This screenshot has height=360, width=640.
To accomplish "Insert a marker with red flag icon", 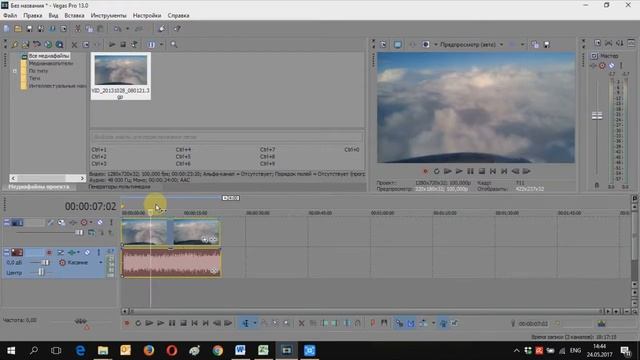I will coord(373,323).
